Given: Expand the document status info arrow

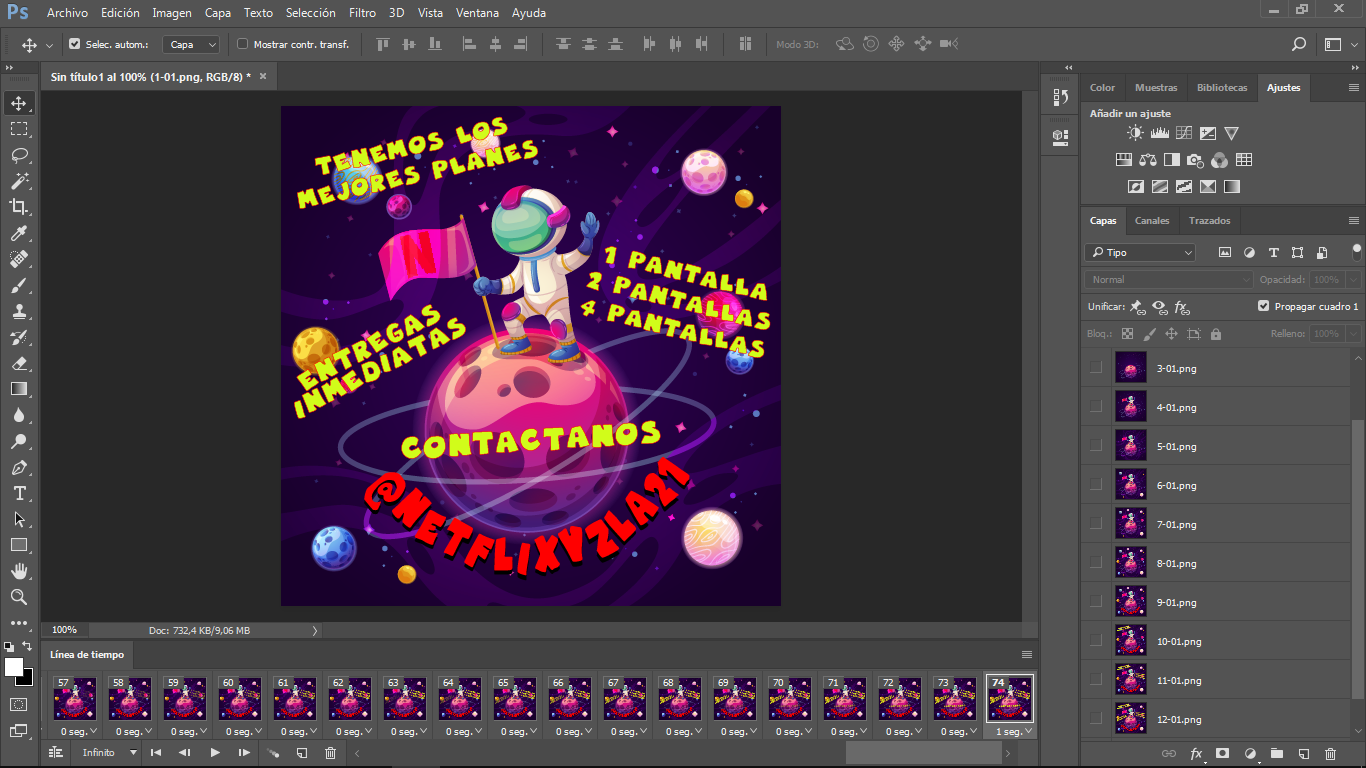Looking at the screenshot, I should pos(315,630).
